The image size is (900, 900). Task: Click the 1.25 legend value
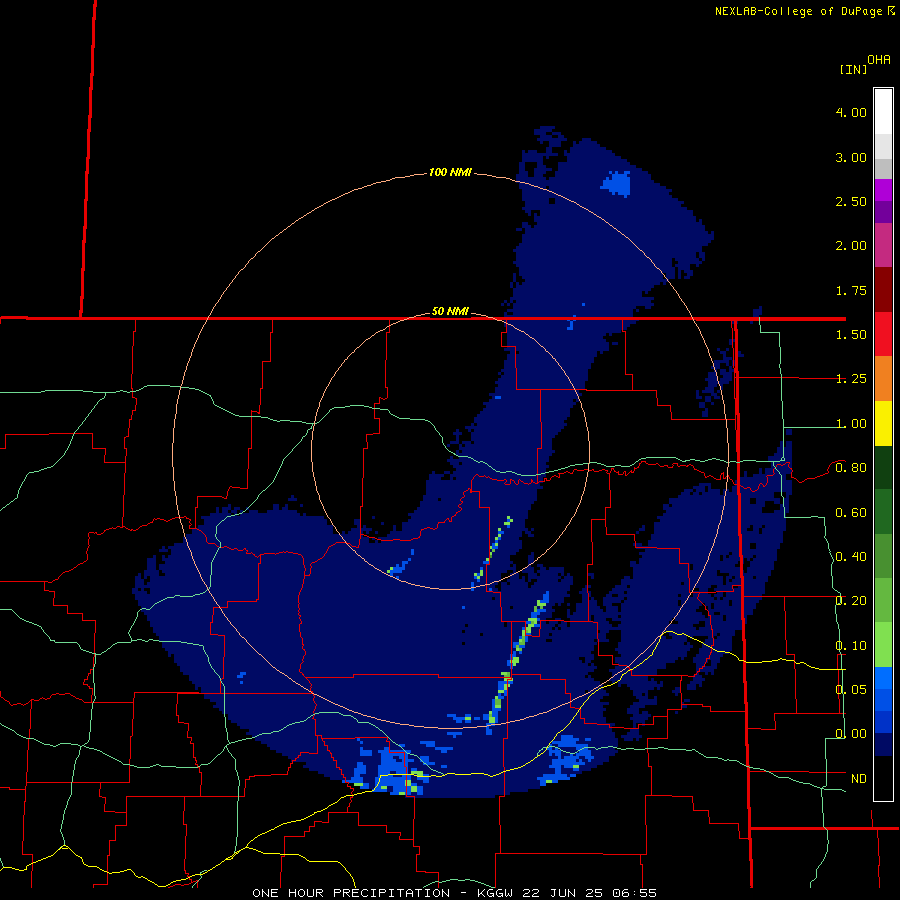[x=851, y=379]
